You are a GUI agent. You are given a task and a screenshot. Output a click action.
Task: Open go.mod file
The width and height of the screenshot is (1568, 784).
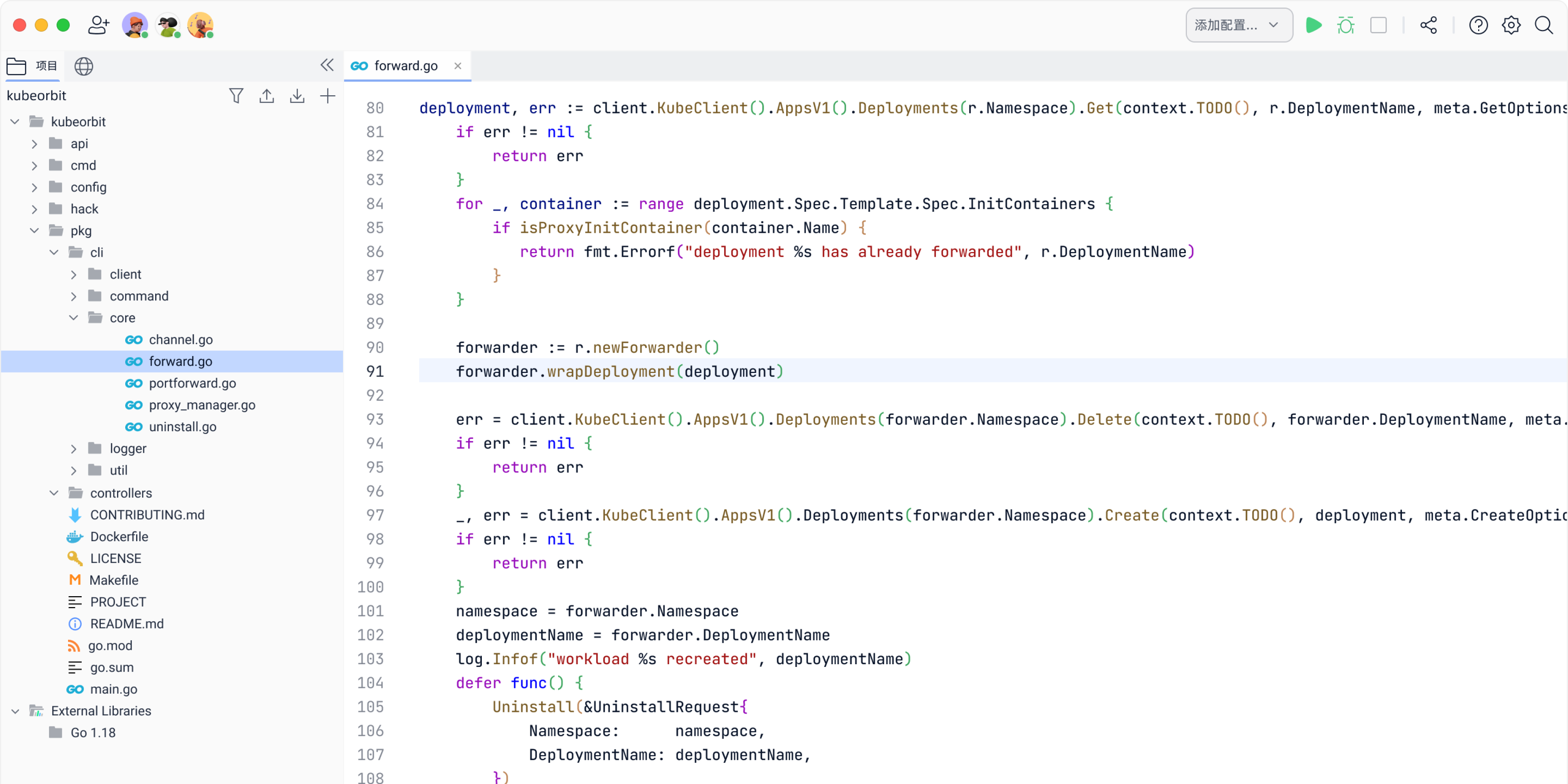pyautogui.click(x=109, y=646)
